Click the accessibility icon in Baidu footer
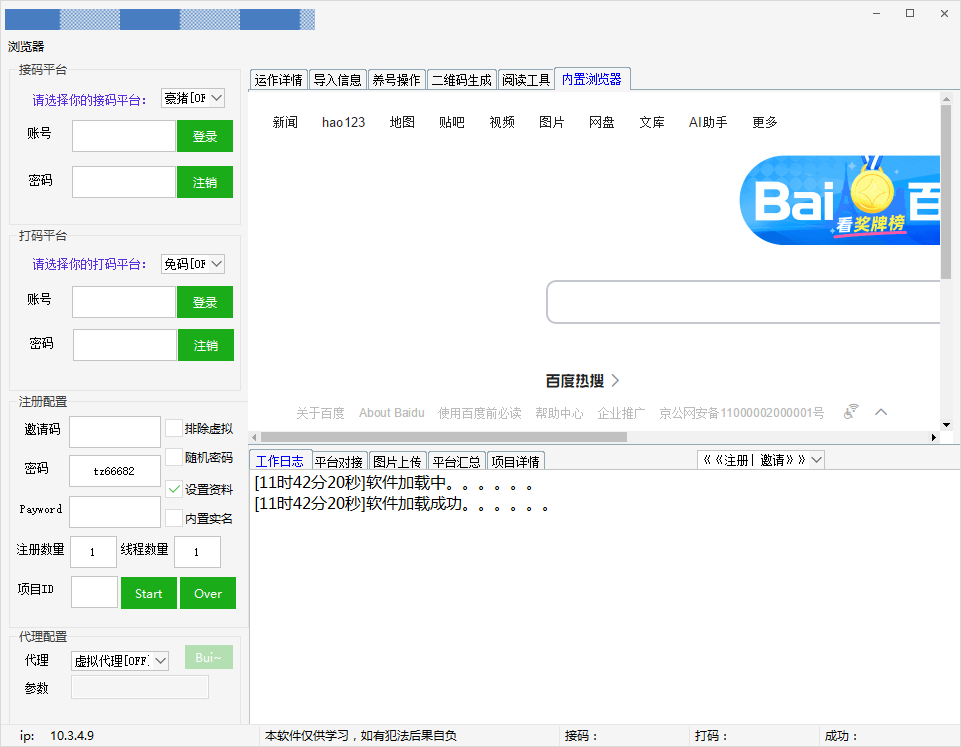The width and height of the screenshot is (961, 747). (x=849, y=410)
